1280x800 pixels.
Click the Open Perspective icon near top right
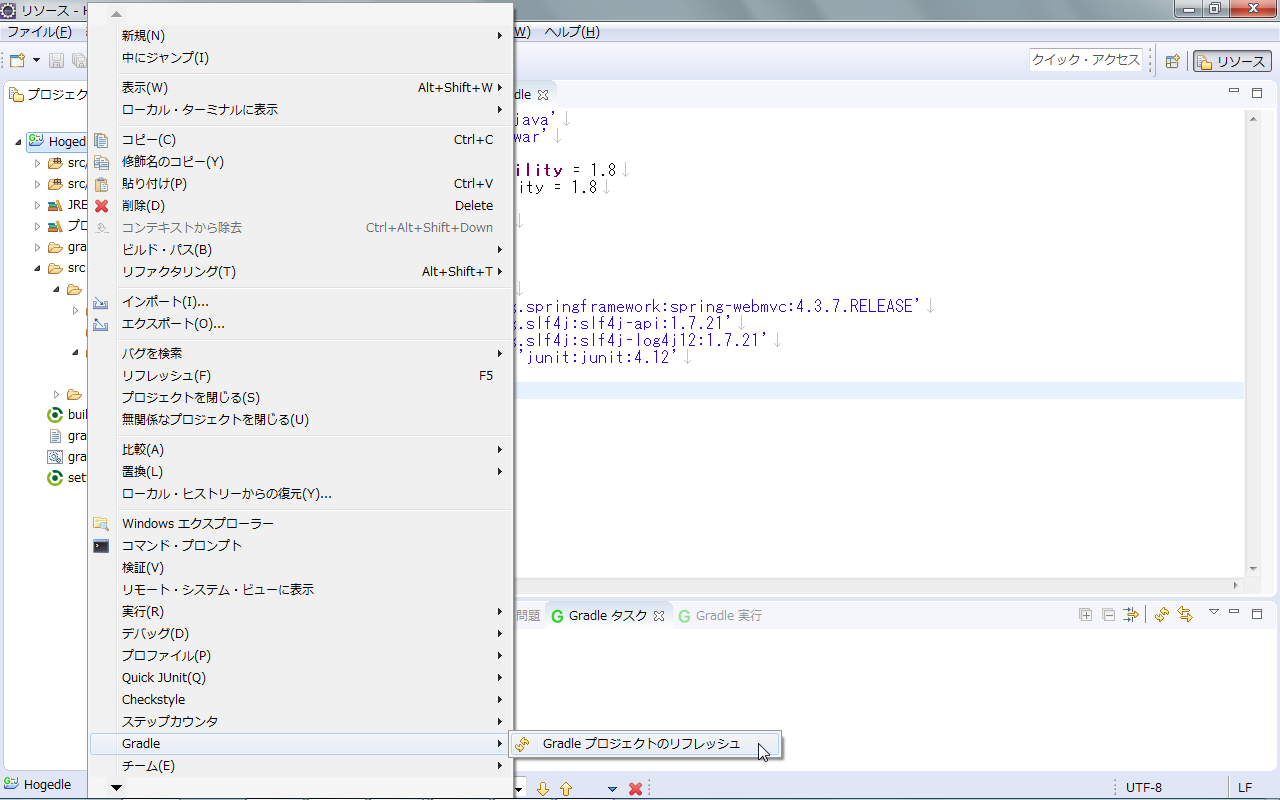click(1172, 60)
